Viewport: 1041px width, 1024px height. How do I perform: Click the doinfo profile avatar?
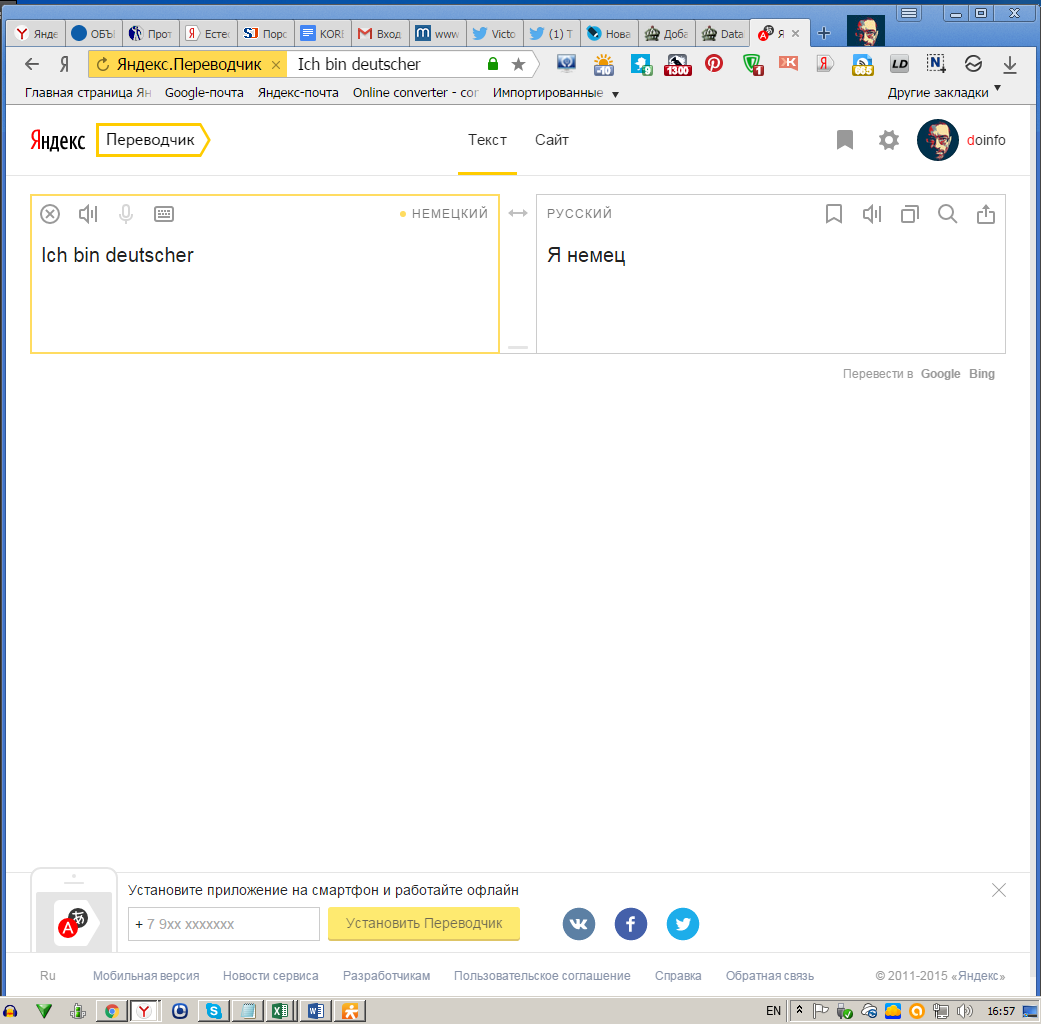click(937, 139)
